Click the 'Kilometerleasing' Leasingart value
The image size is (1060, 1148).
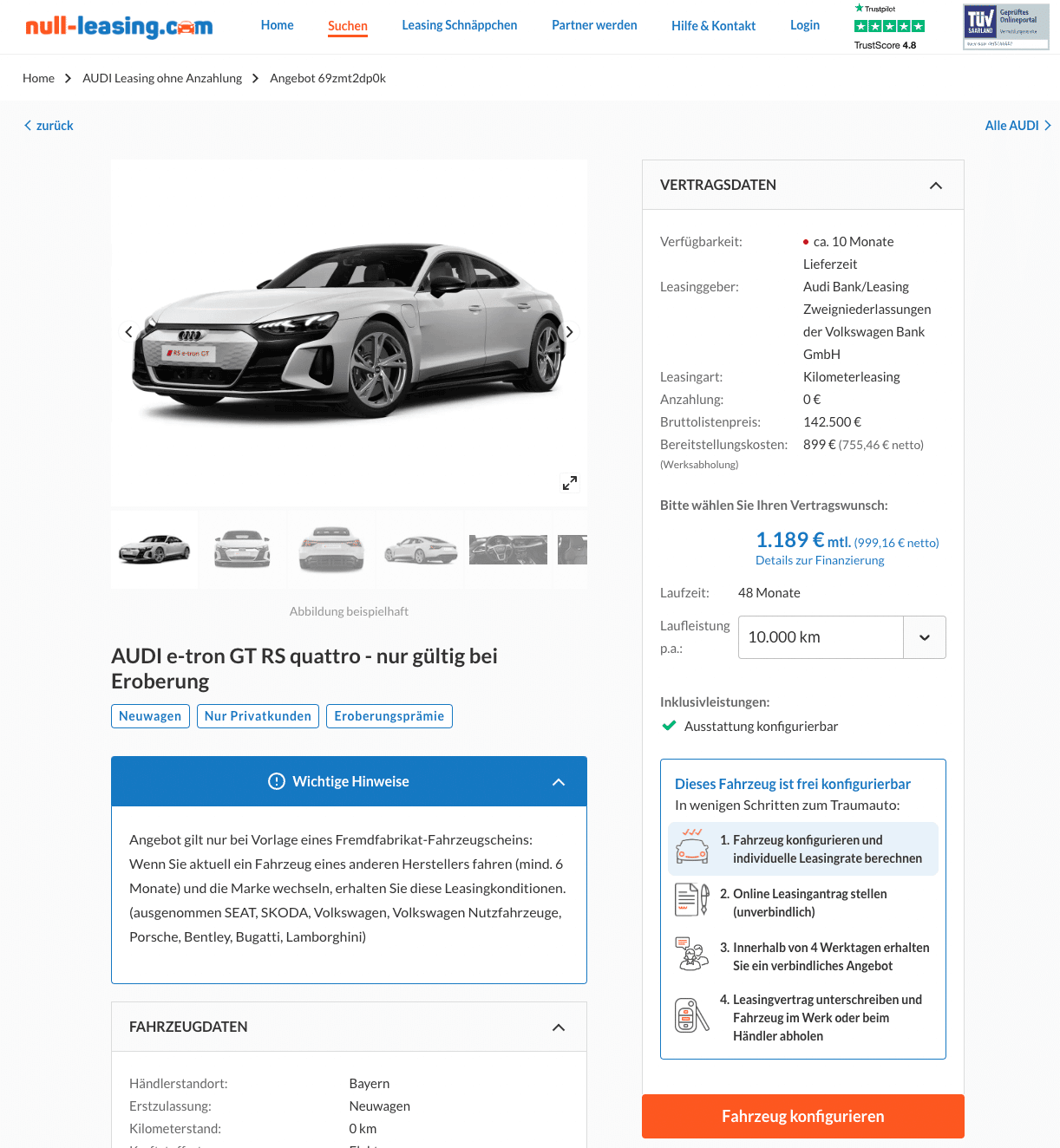[852, 377]
